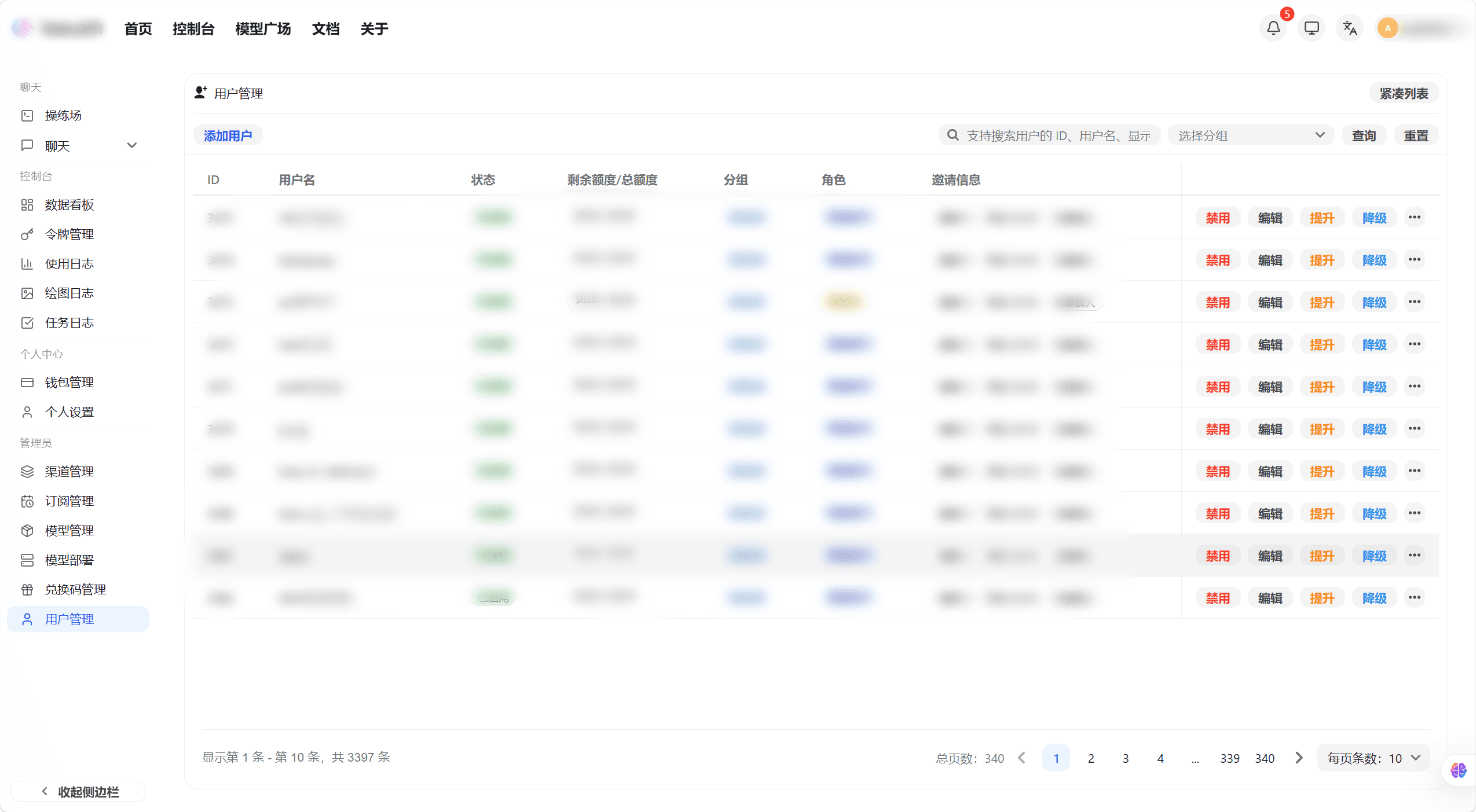
Task: Toggle the theme with the monitor icon
Action: pyautogui.click(x=1310, y=27)
